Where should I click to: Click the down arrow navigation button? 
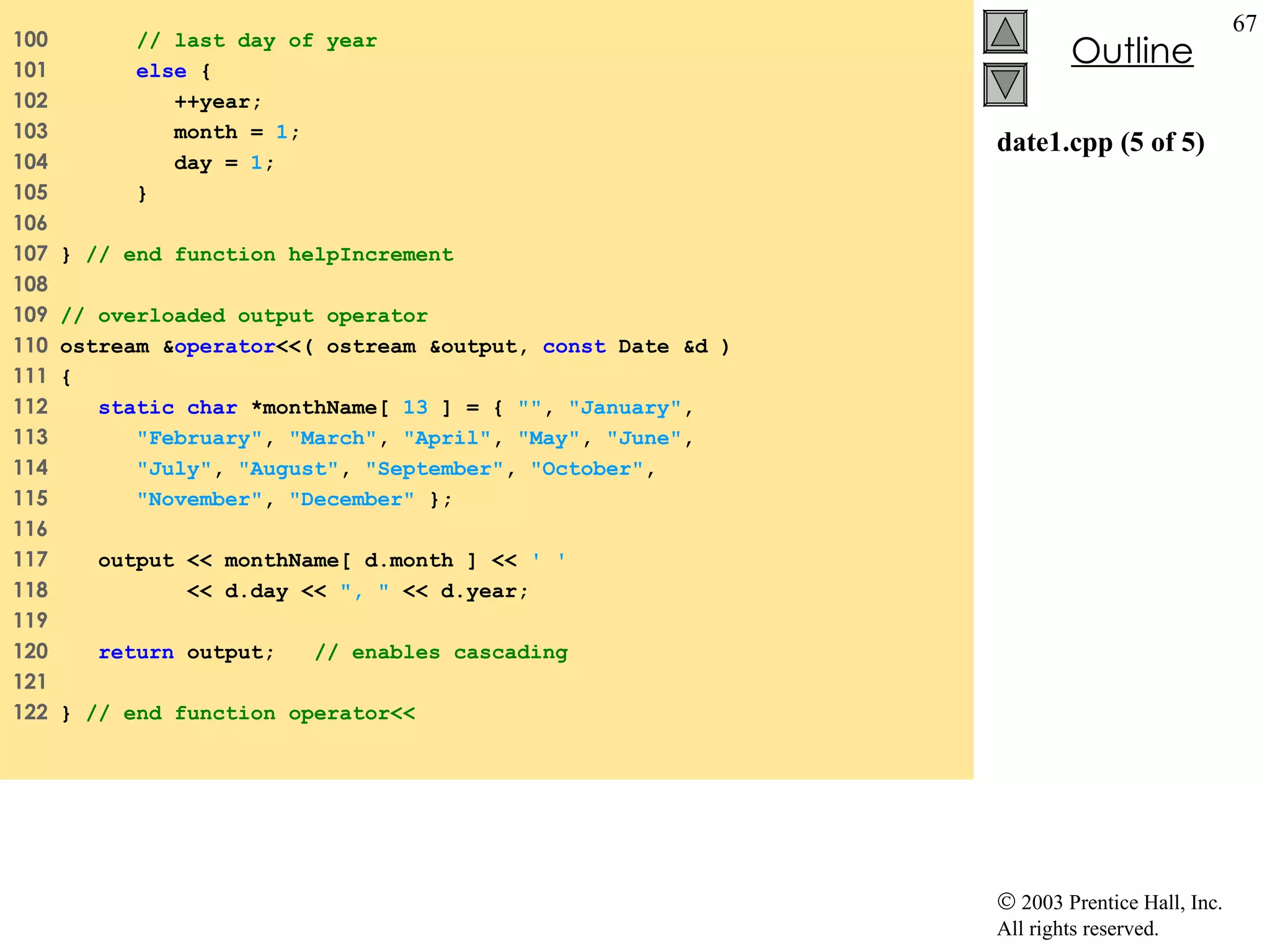point(1005,84)
